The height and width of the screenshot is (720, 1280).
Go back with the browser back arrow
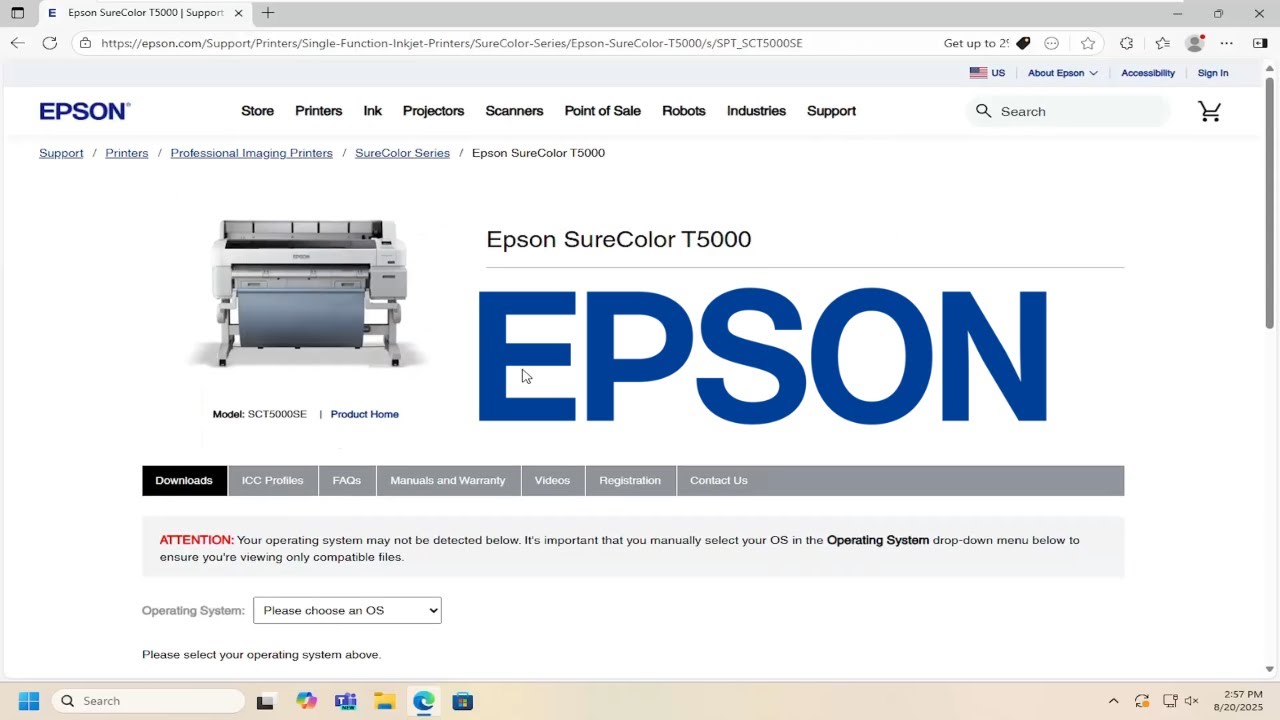tap(17, 43)
